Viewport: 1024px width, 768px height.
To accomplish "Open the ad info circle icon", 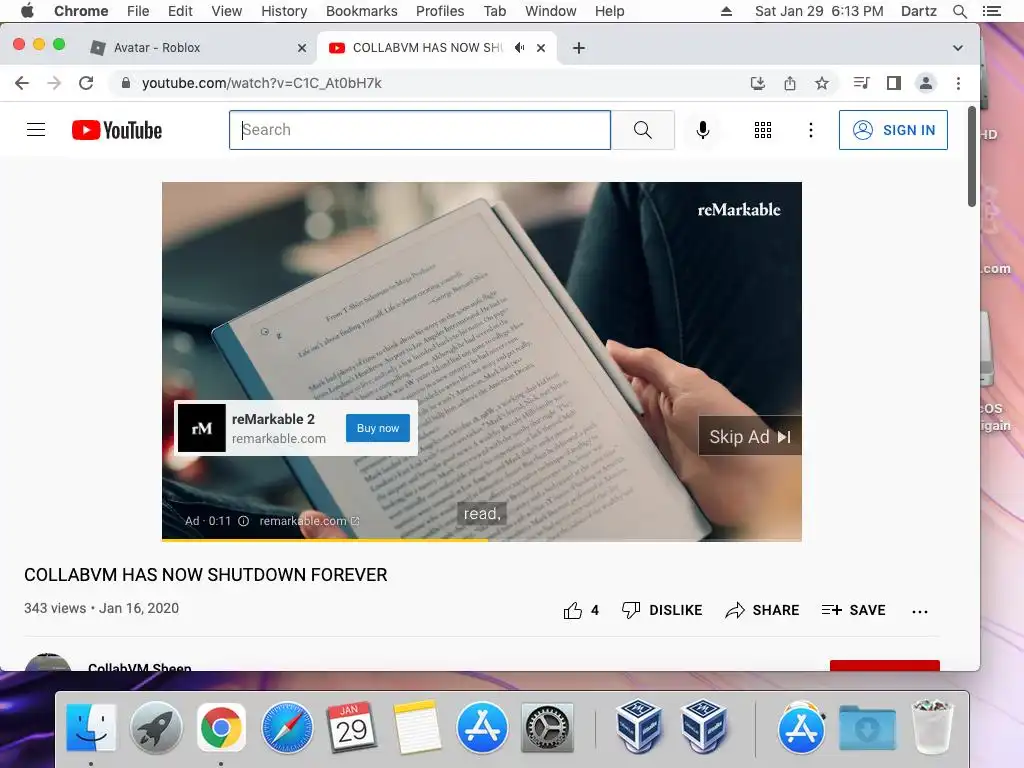I will 244,521.
